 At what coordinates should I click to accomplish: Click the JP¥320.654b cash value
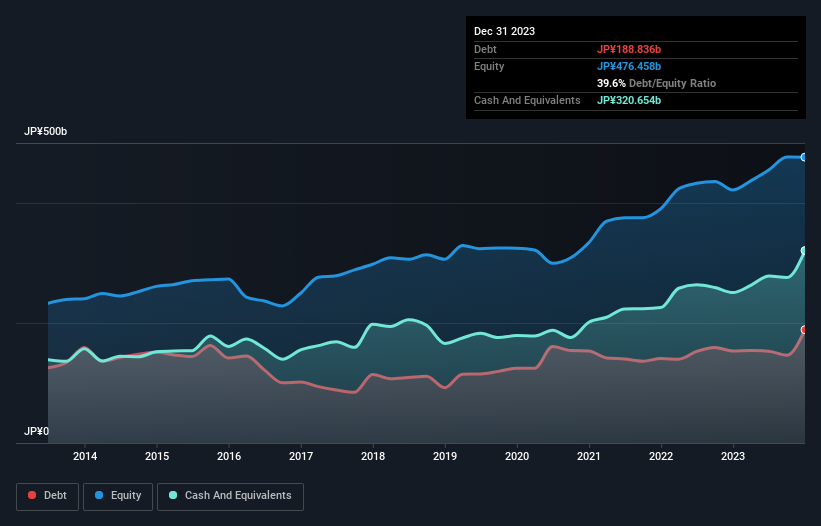point(629,100)
